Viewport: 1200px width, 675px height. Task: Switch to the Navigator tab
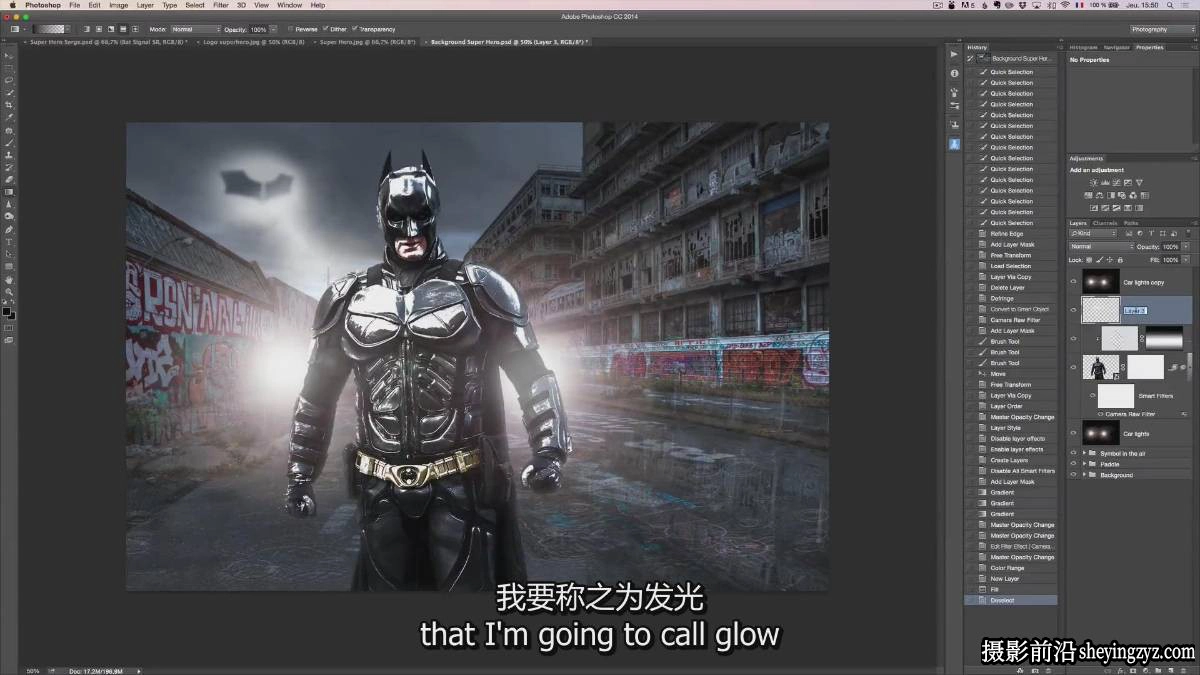pos(1117,47)
